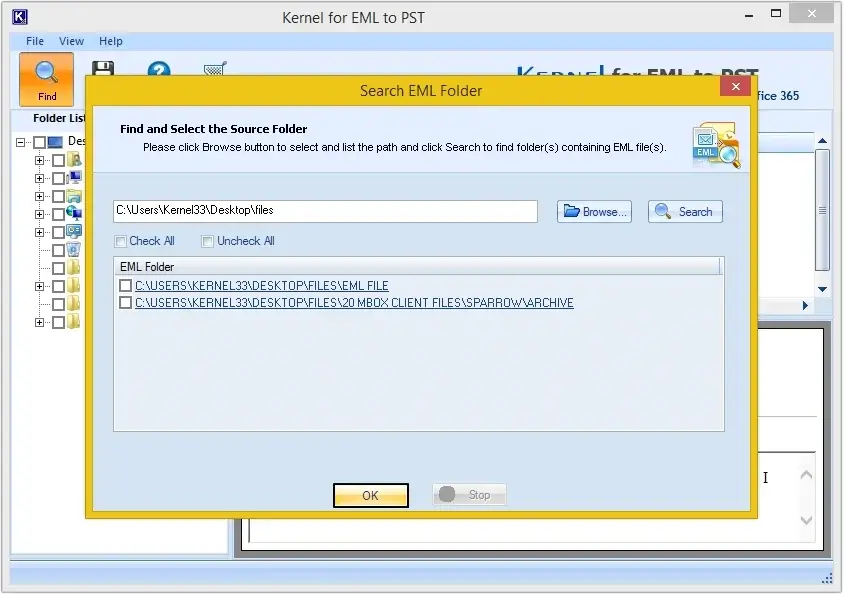
Task: Open the SPARROW\ARCHIVE folder path link
Action: point(354,303)
